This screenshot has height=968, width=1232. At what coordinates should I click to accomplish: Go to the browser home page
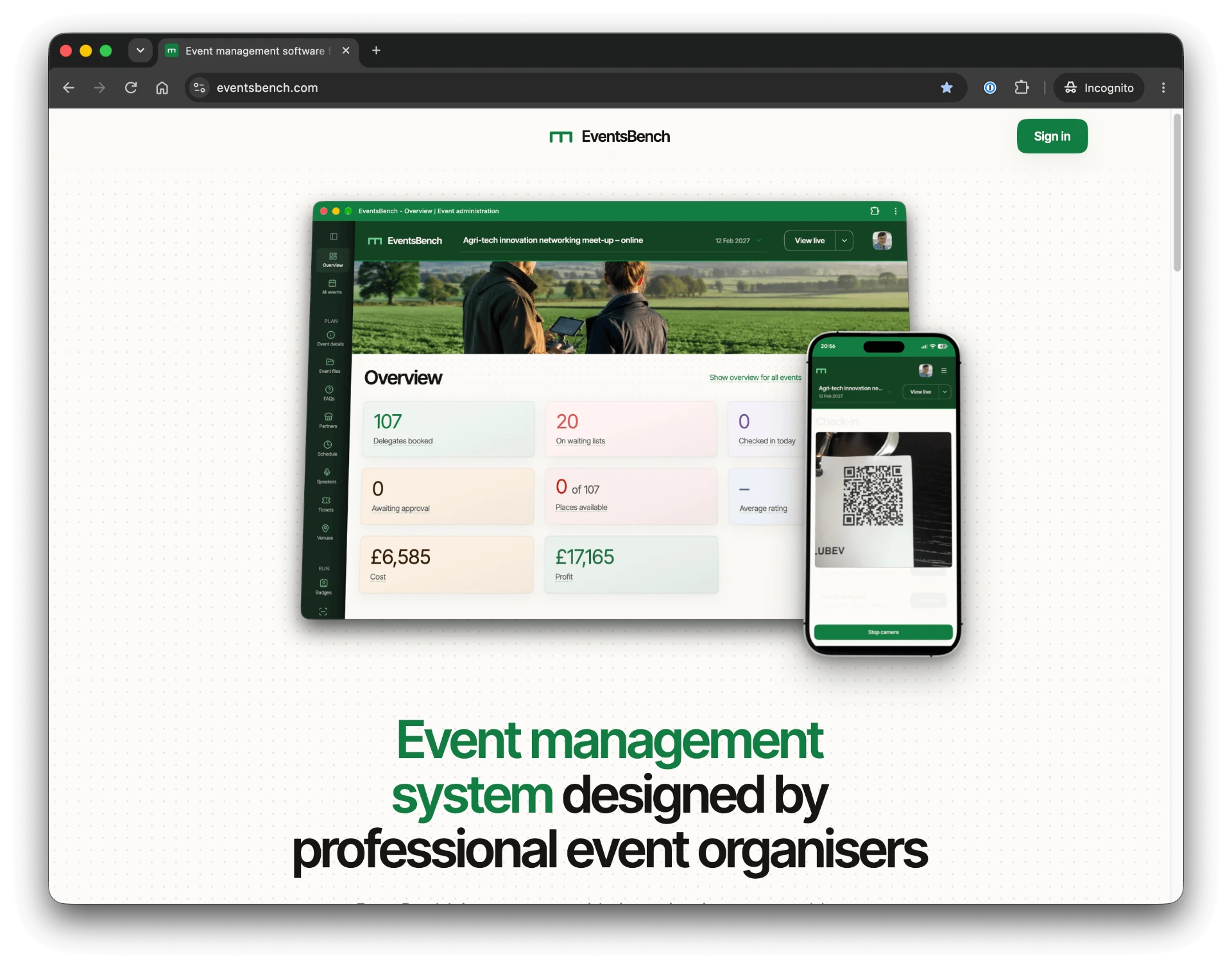pyautogui.click(x=162, y=88)
